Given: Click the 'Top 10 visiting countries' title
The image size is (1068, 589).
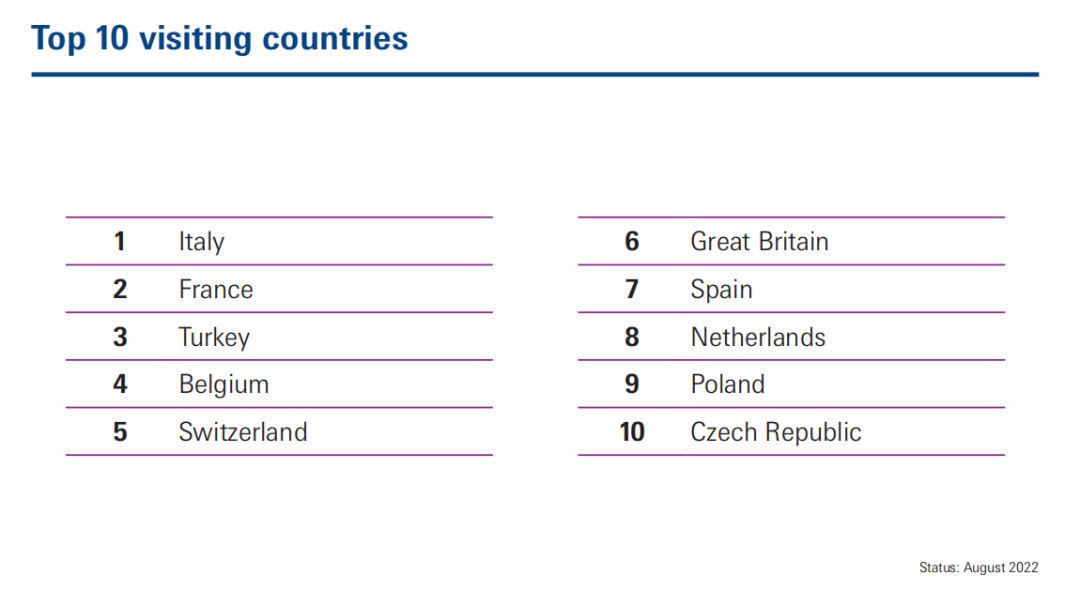Looking at the screenshot, I should pyautogui.click(x=219, y=39).
